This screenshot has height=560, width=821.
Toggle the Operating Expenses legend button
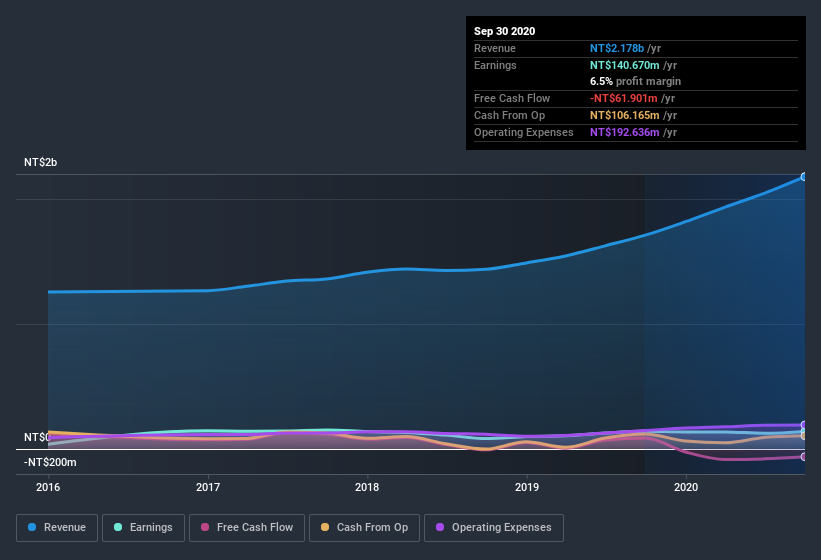[494, 528]
